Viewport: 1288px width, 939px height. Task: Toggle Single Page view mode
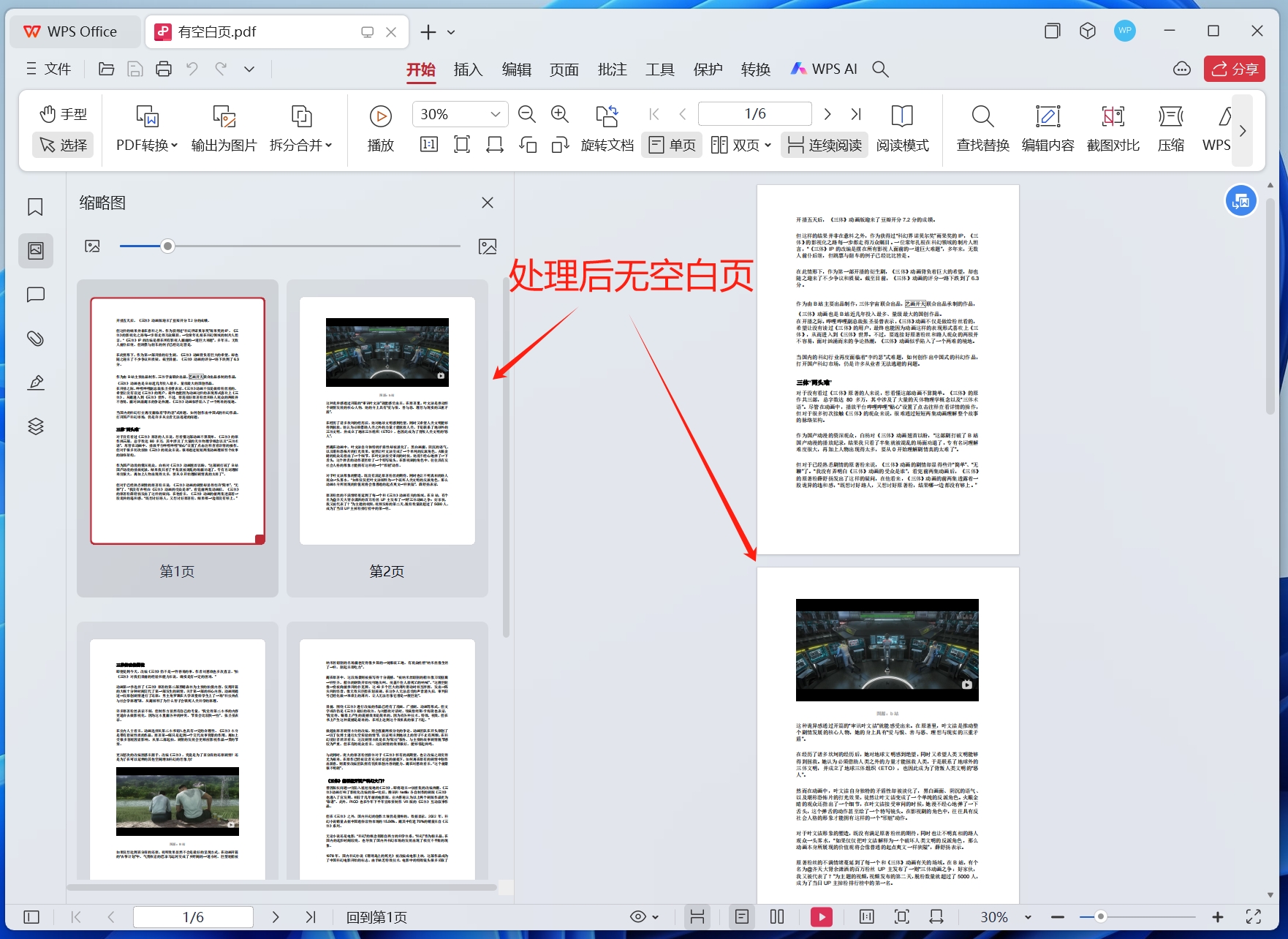coord(673,145)
